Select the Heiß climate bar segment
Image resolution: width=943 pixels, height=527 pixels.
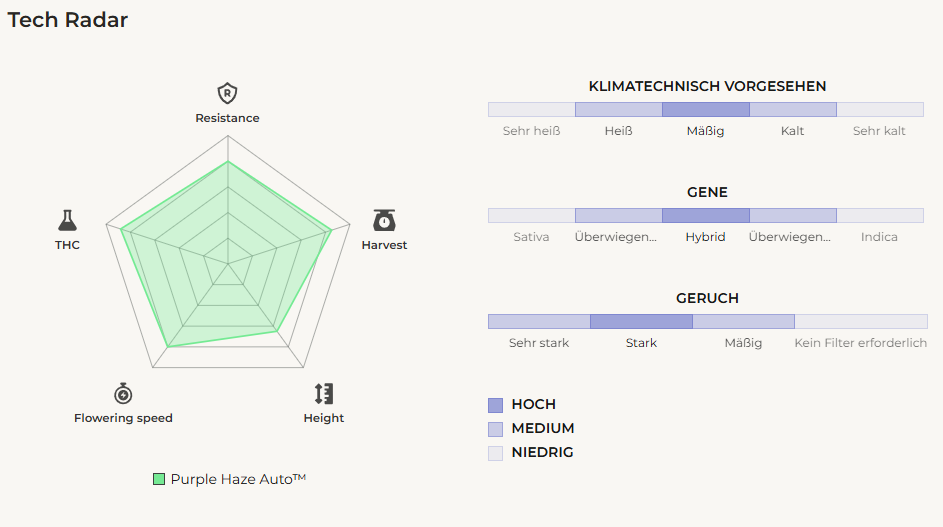[618, 110]
